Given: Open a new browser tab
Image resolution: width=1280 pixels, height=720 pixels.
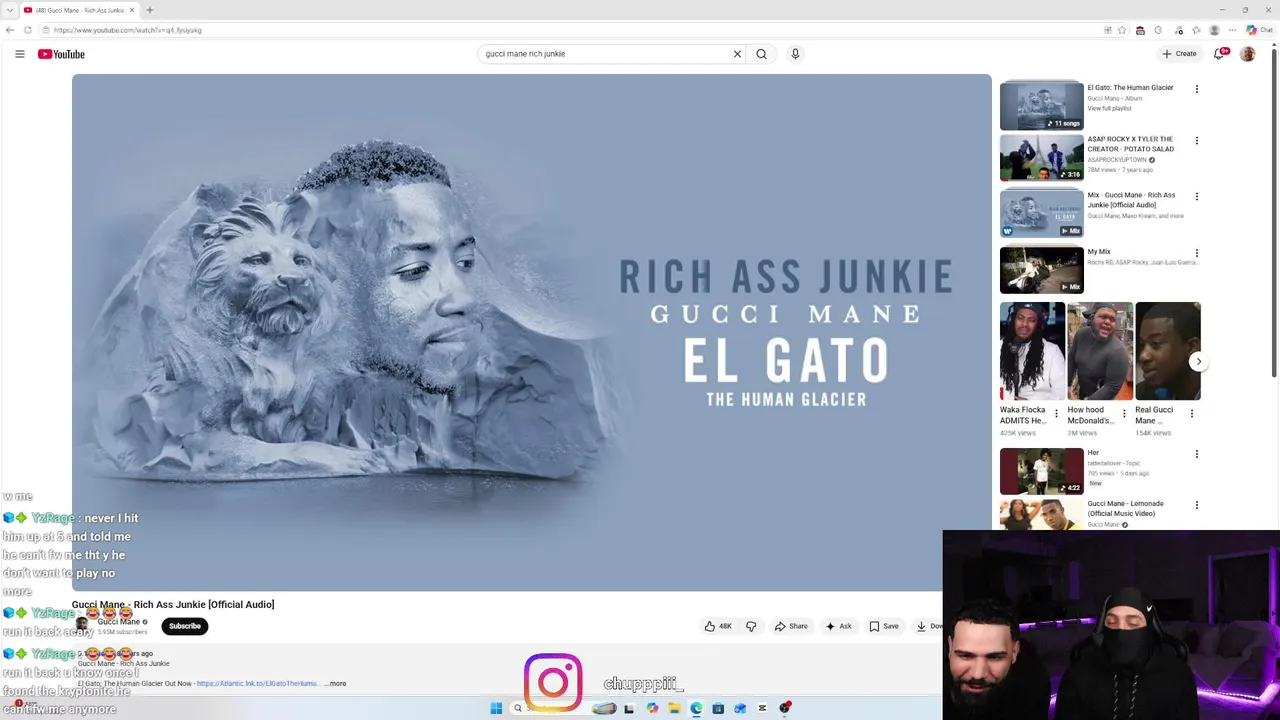Looking at the screenshot, I should coord(150,10).
